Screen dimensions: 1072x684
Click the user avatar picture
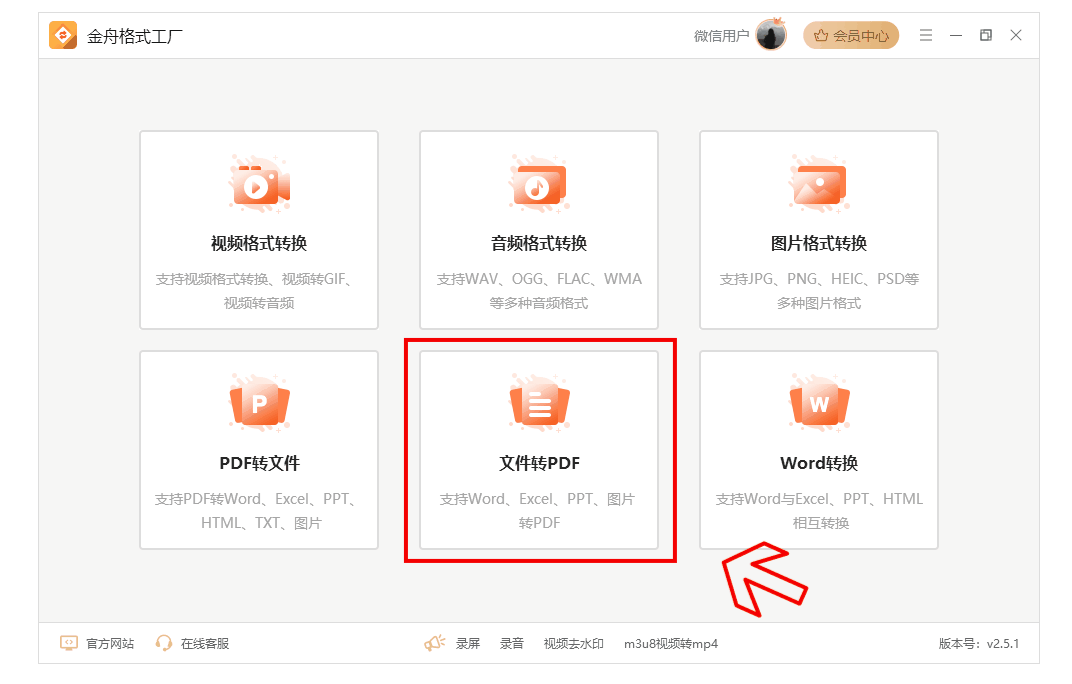tap(771, 35)
